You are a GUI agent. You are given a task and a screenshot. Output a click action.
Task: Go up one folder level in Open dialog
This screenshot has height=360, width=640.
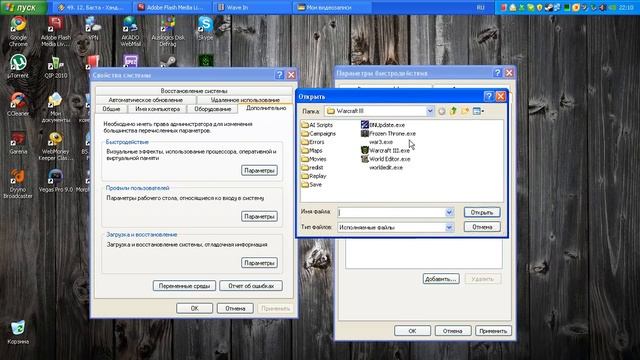point(453,111)
